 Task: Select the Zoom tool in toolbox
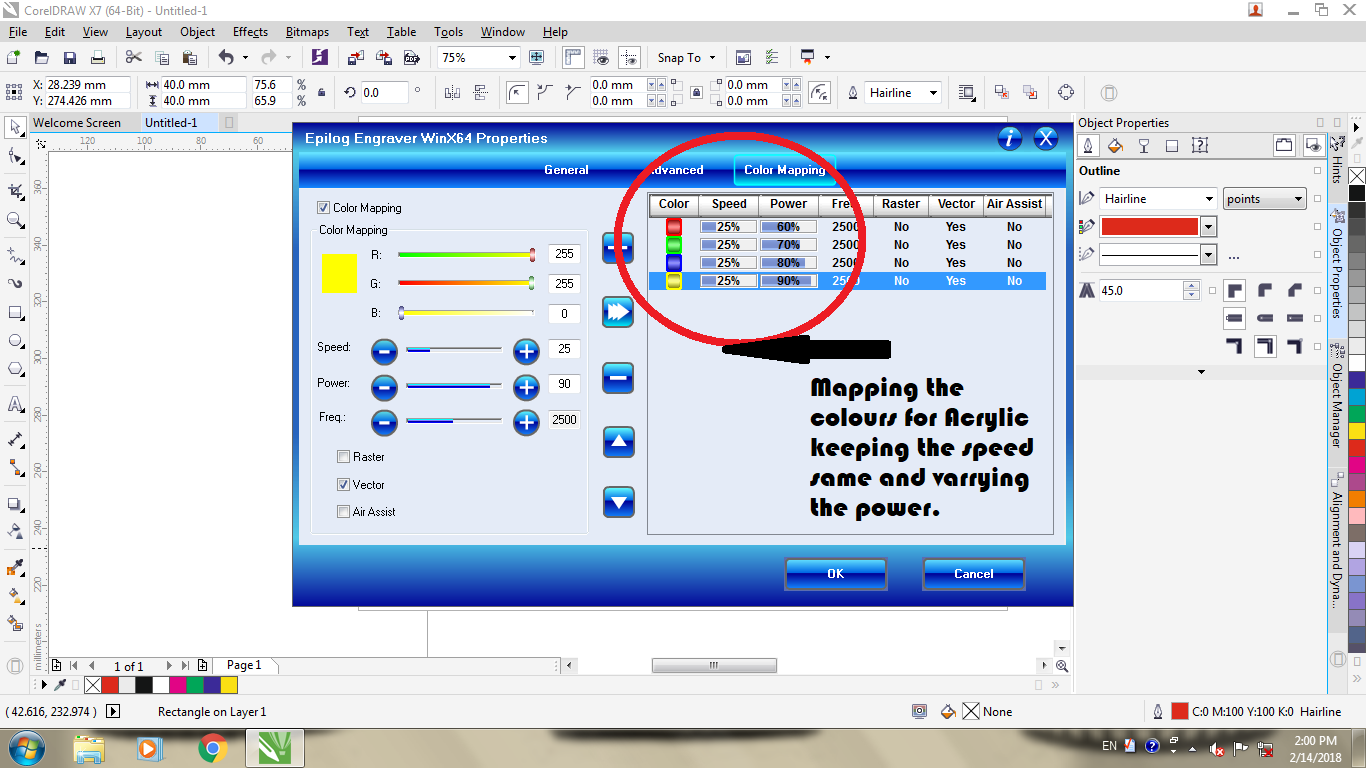16,220
